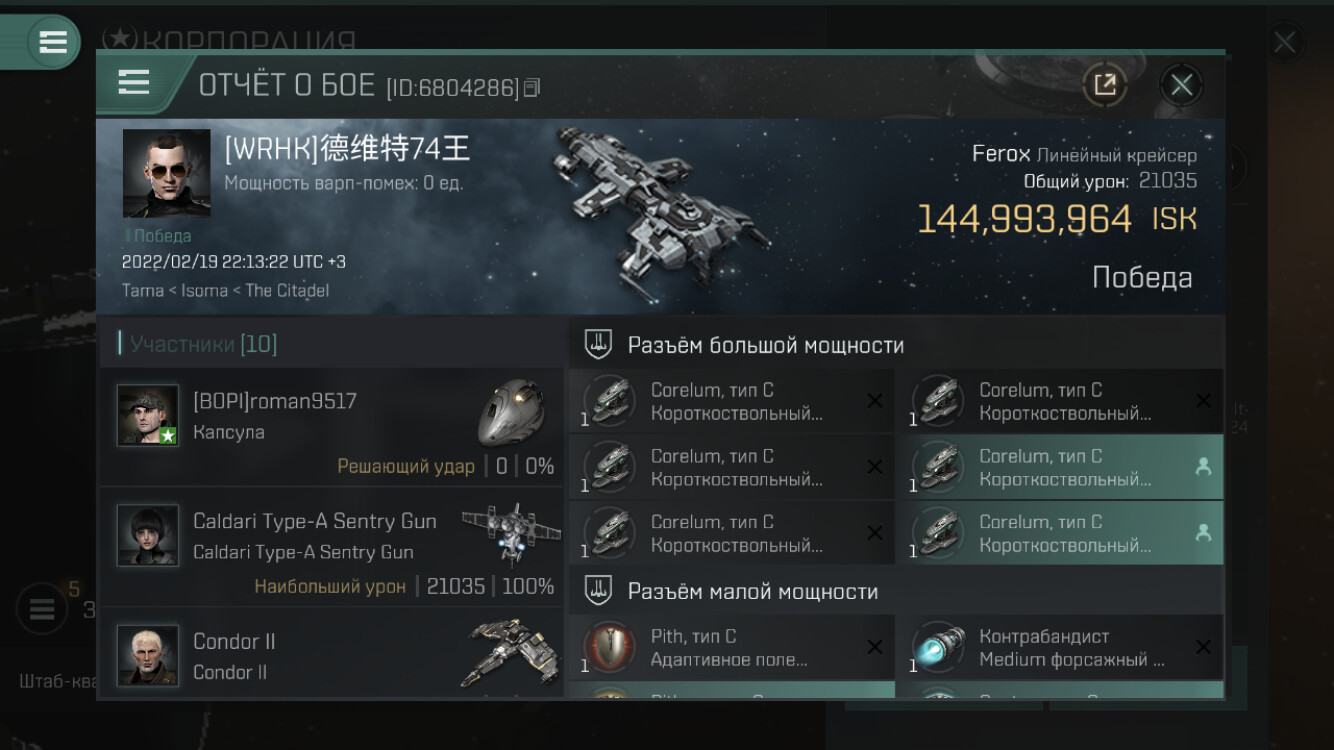View the victim pilot portrait

pyautogui.click(x=166, y=173)
